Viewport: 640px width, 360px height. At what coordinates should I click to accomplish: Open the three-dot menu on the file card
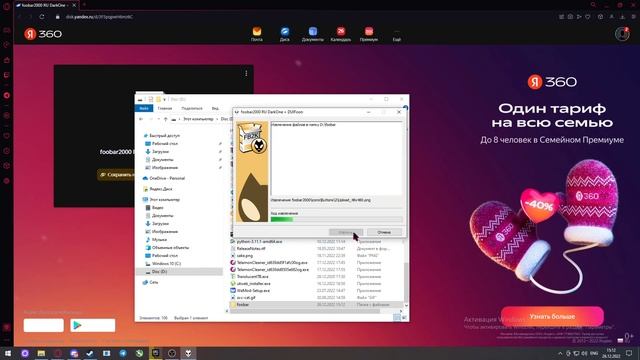point(246,73)
